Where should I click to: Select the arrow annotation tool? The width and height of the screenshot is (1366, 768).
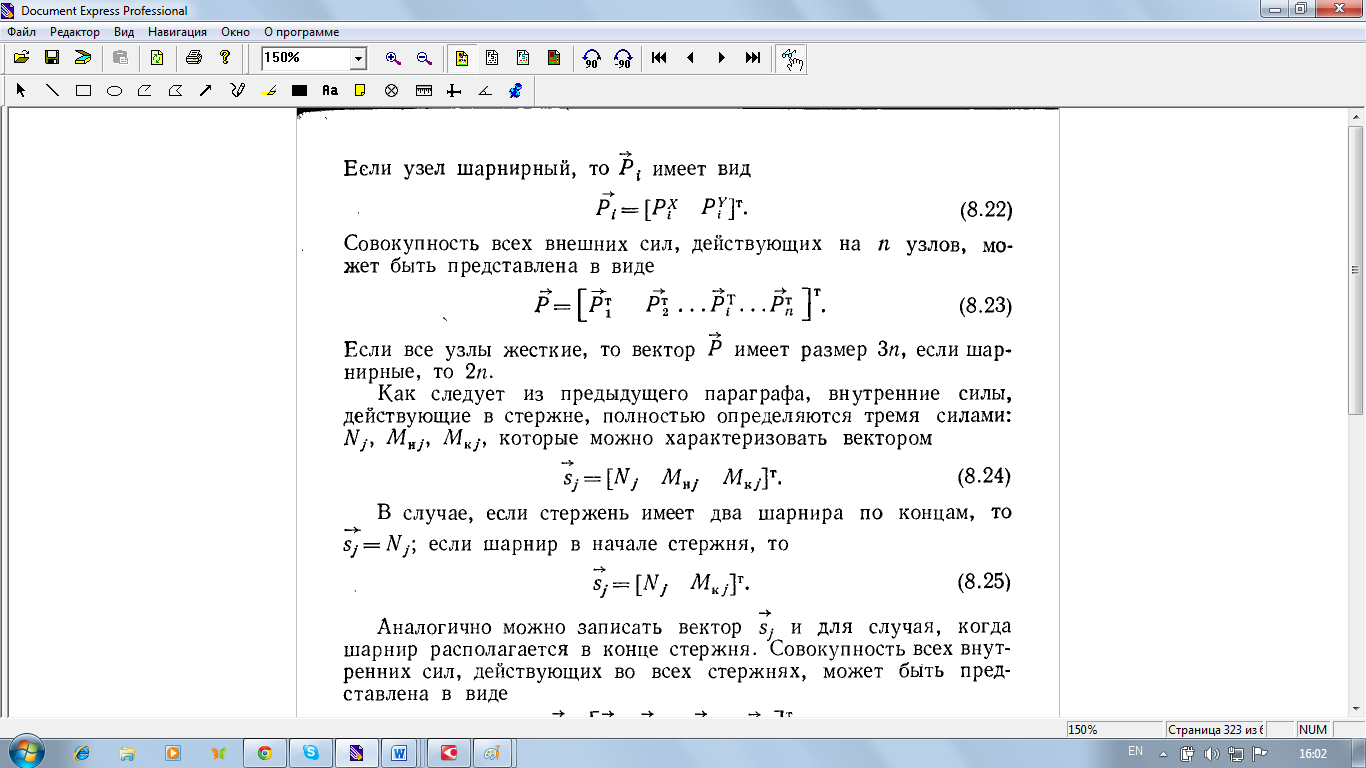coord(206,90)
